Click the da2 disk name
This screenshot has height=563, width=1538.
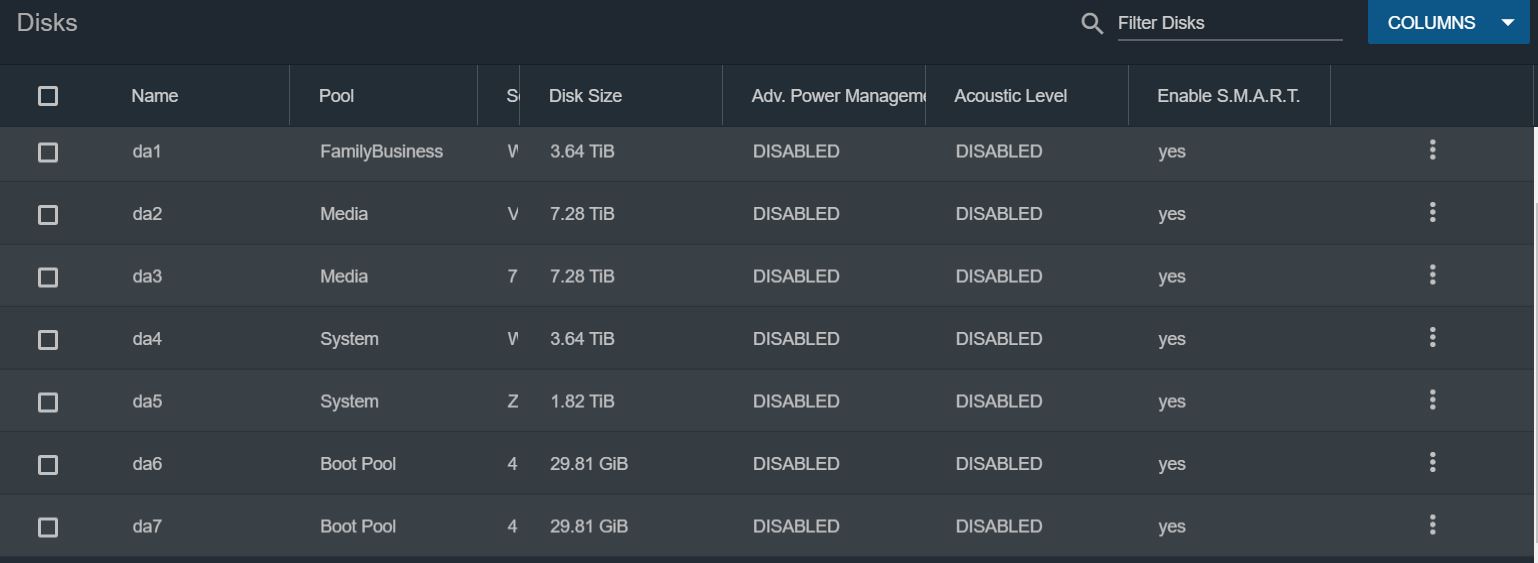(x=147, y=214)
